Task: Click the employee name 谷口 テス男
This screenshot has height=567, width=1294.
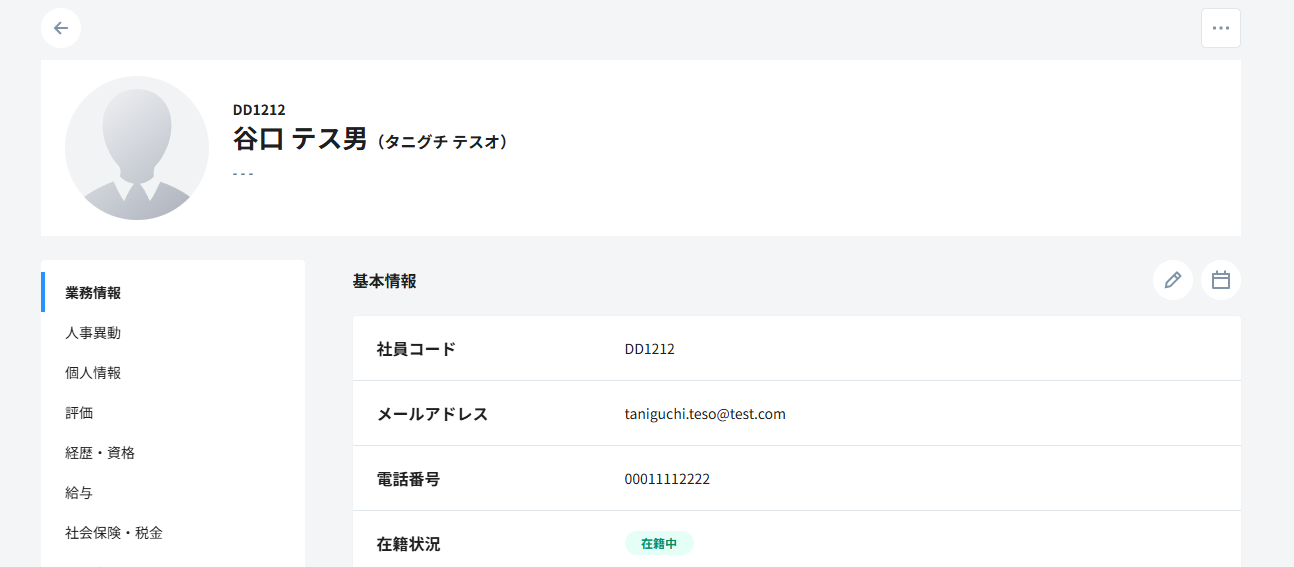Action: click(300, 140)
